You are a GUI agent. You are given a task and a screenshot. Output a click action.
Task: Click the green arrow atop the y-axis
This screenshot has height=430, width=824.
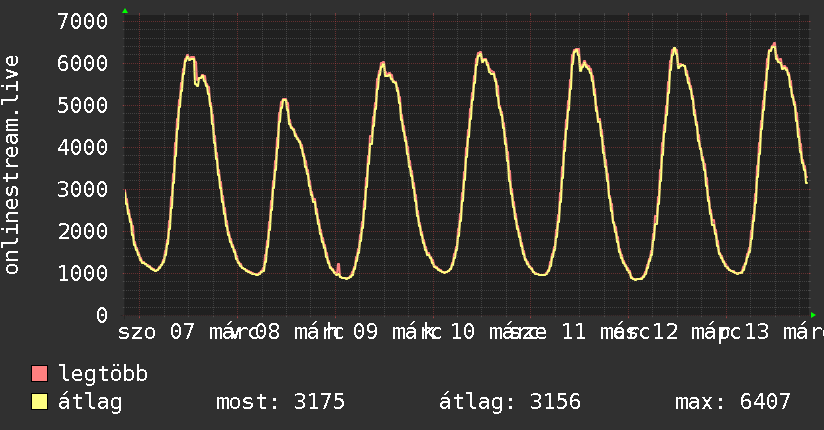125,11
